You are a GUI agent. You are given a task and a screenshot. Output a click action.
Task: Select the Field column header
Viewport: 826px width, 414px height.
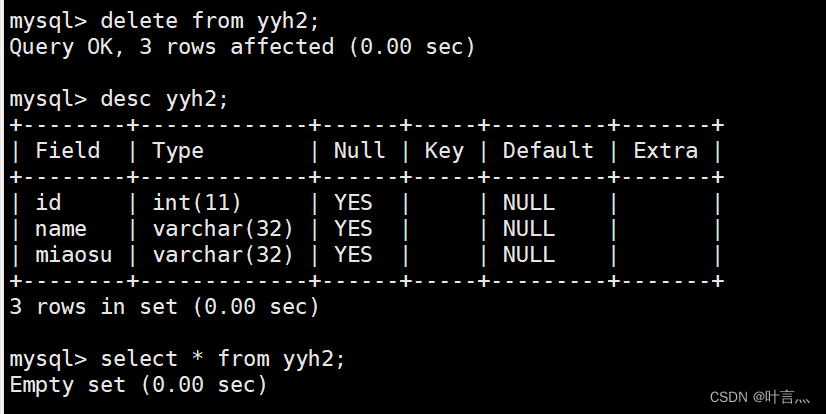coord(67,151)
